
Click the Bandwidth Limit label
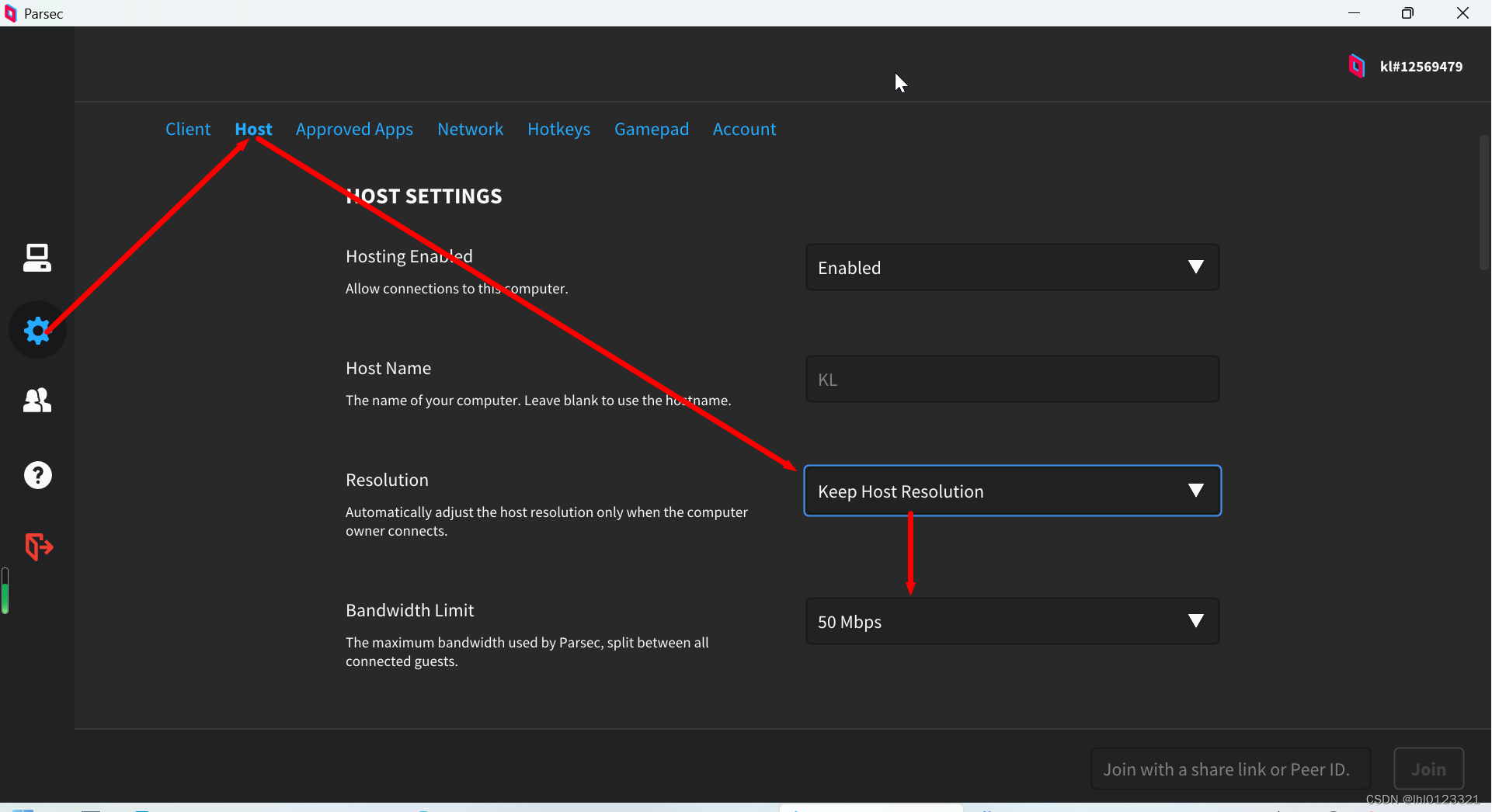(x=409, y=610)
